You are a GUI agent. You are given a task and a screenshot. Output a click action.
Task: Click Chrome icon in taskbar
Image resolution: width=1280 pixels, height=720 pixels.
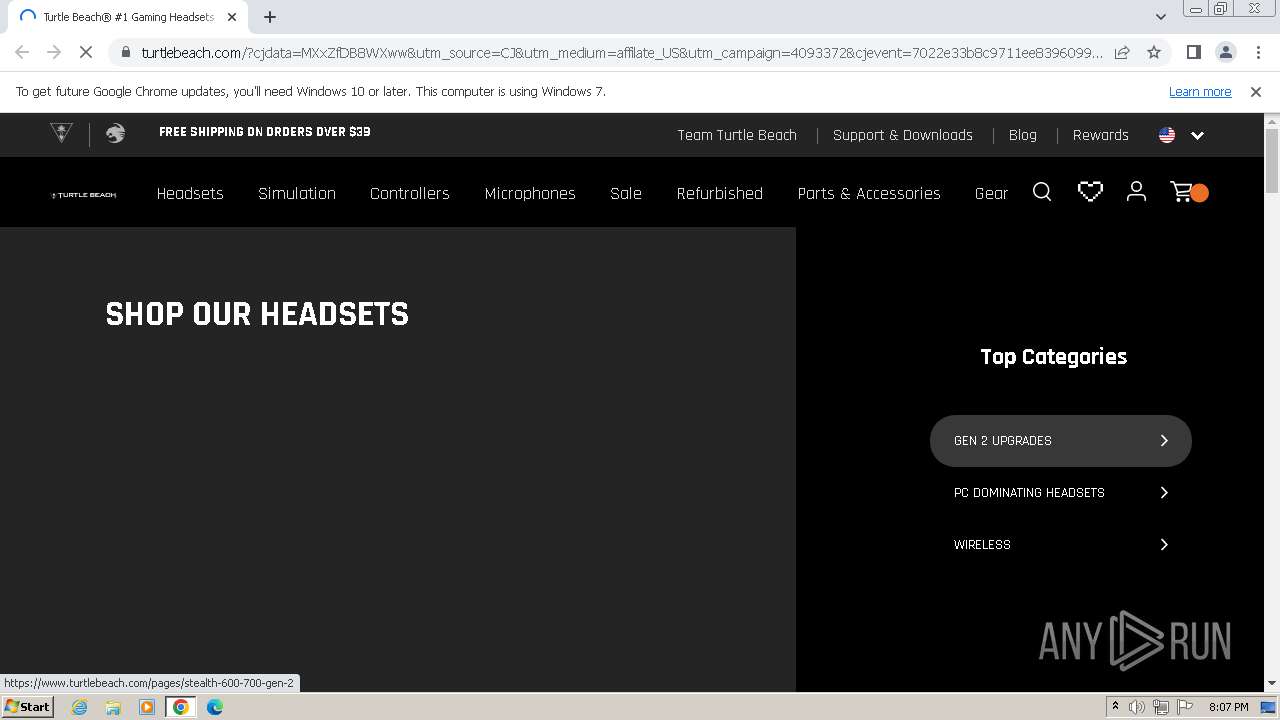pos(181,707)
